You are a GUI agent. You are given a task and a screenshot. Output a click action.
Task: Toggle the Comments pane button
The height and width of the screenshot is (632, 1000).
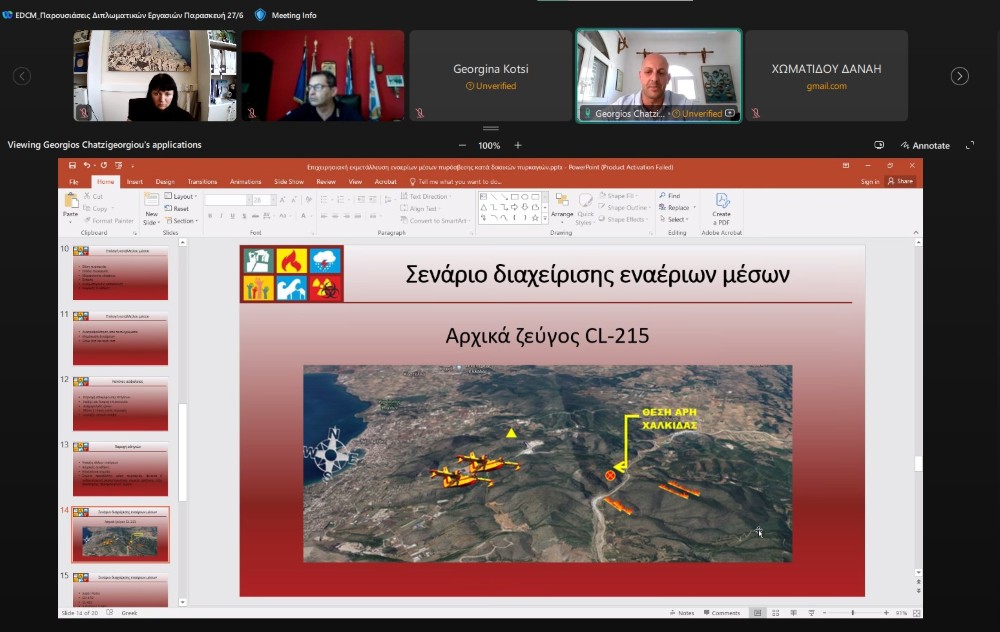[x=722, y=613]
